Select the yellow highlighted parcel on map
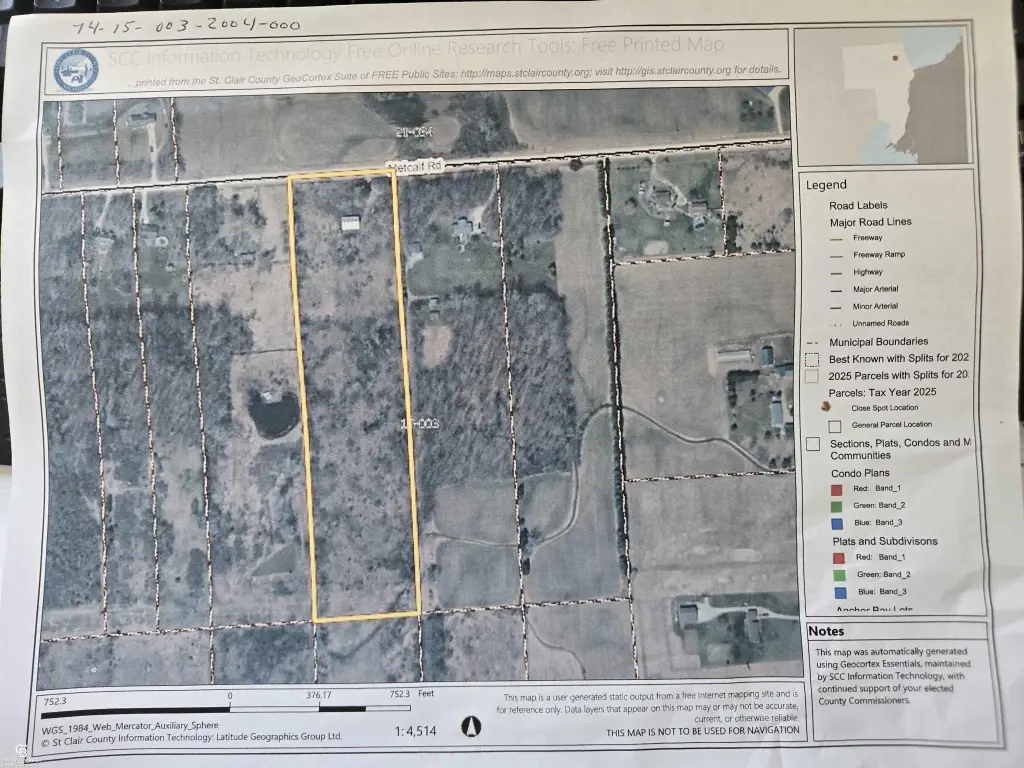The image size is (1024, 768). (355, 400)
